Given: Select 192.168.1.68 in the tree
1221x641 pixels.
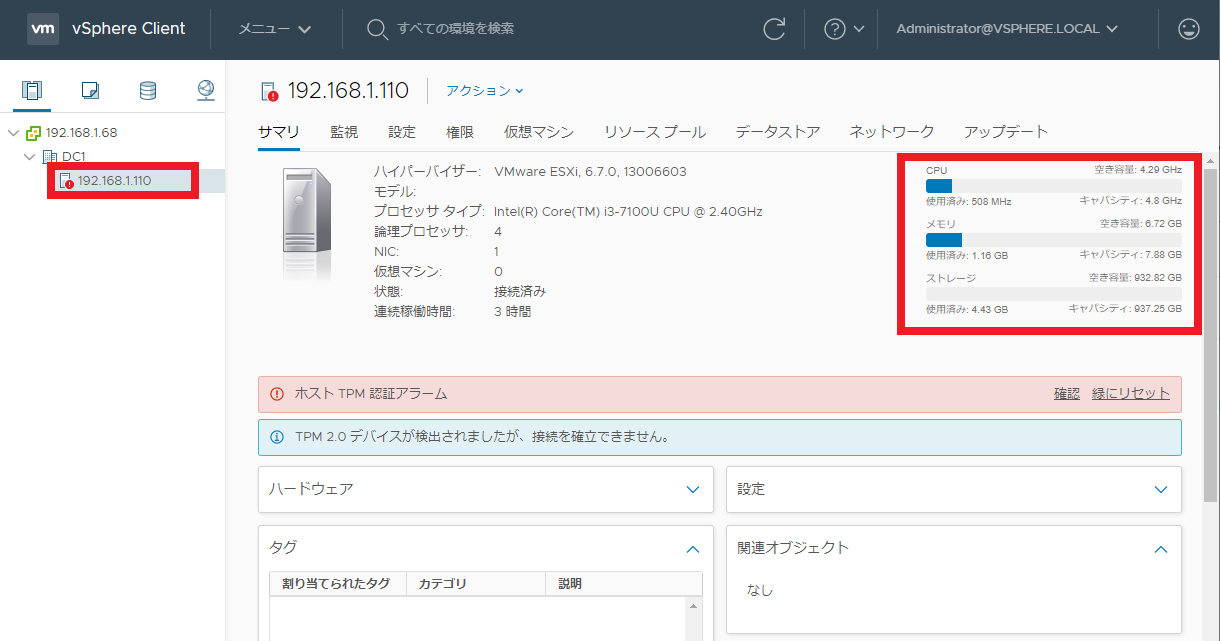Looking at the screenshot, I should [82, 133].
